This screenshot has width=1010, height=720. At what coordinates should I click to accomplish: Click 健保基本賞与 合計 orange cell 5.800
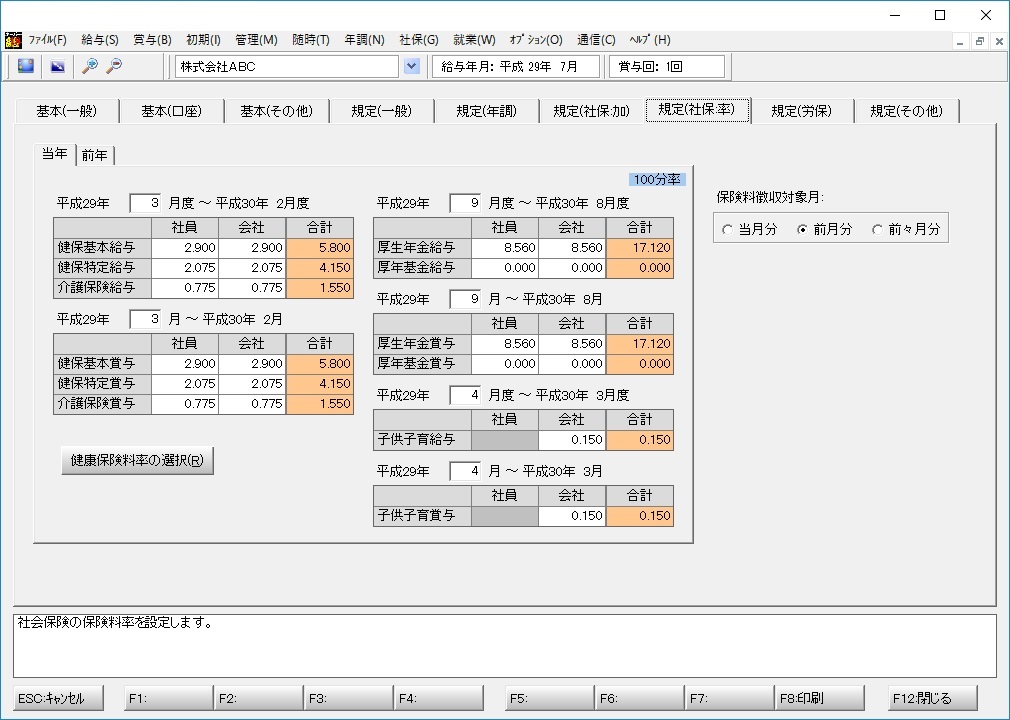point(319,364)
